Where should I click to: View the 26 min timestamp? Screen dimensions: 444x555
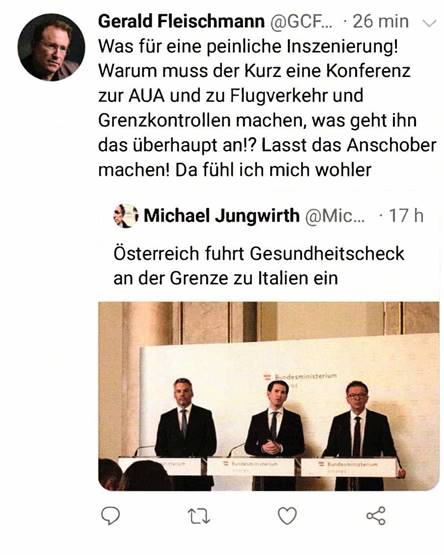tap(381, 22)
